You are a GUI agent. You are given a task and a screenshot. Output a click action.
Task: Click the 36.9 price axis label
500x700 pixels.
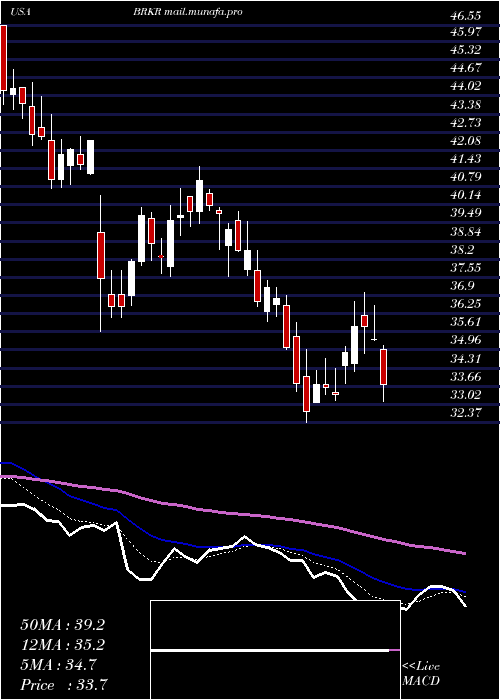[x=462, y=286]
